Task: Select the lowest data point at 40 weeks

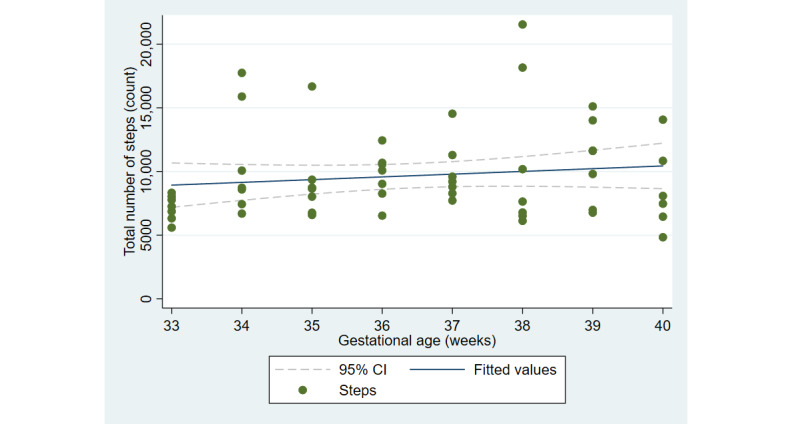Action: [x=662, y=237]
